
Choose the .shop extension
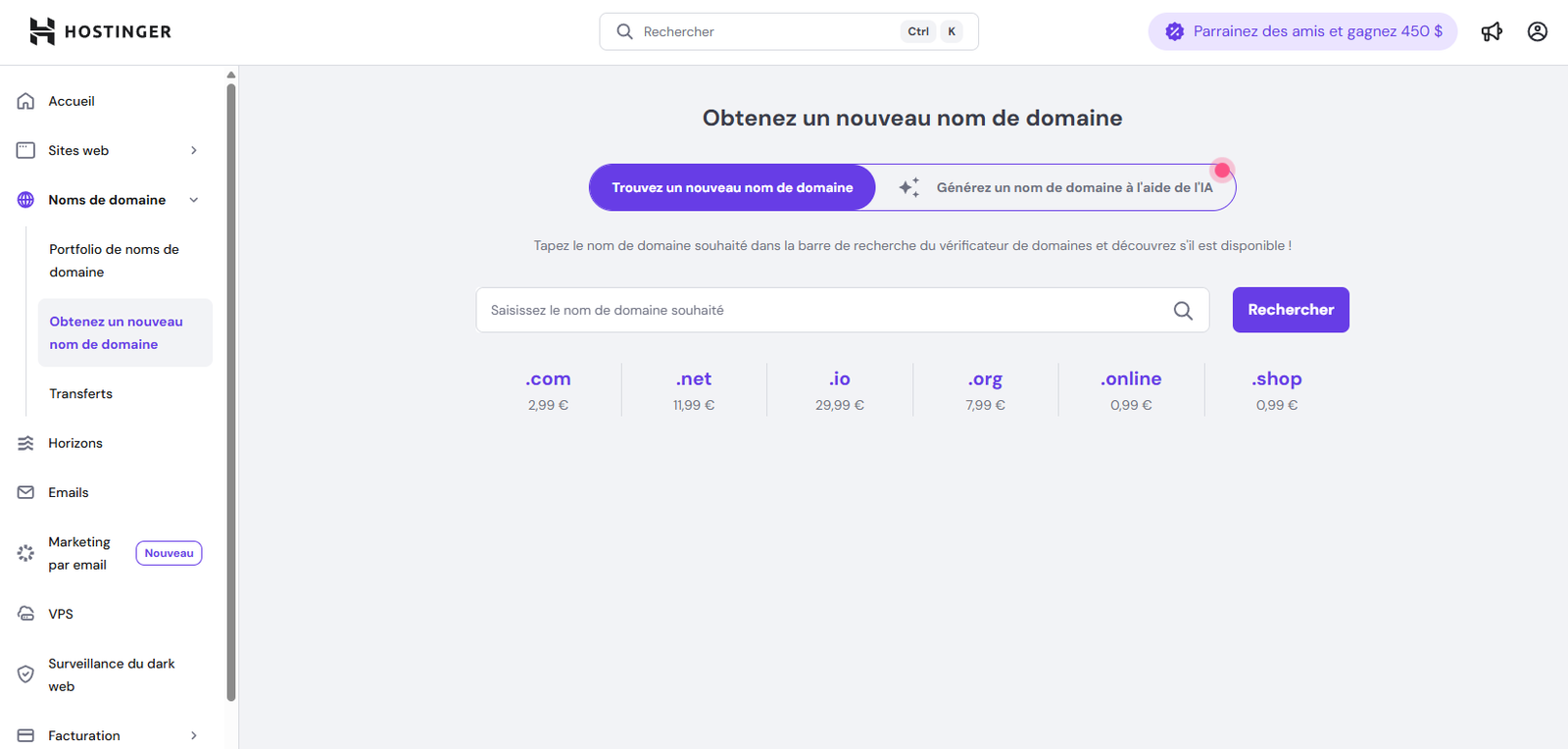point(1277,378)
